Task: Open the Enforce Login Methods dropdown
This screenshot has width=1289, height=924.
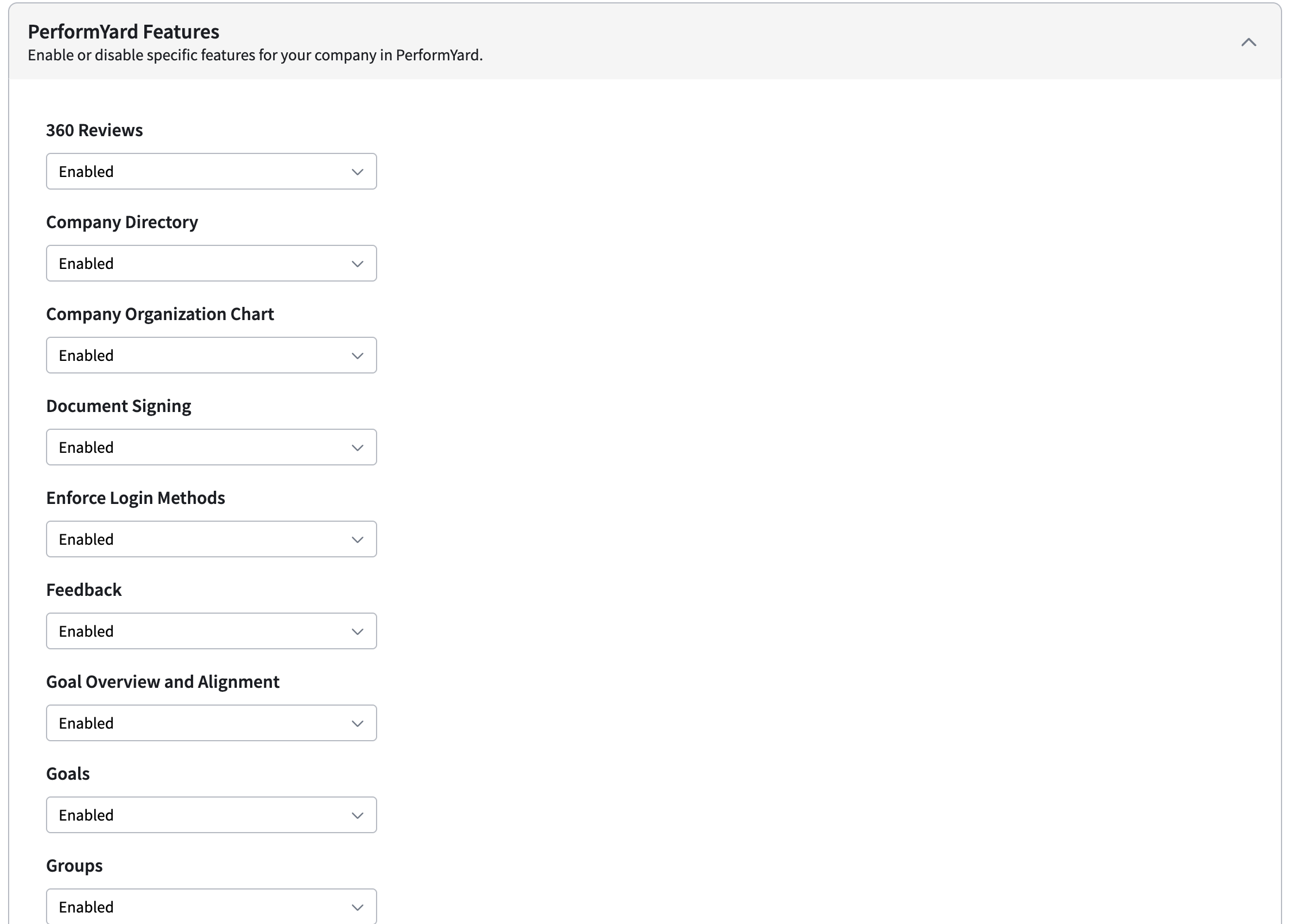Action: coord(212,539)
